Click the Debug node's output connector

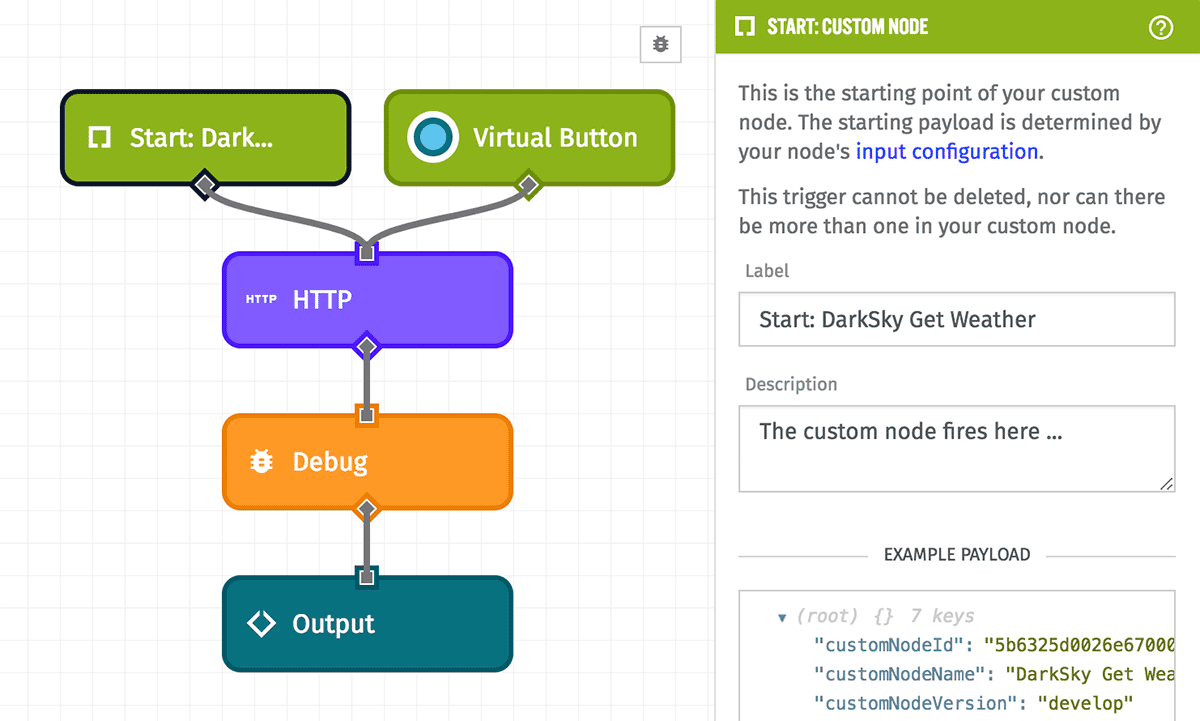[x=367, y=509]
